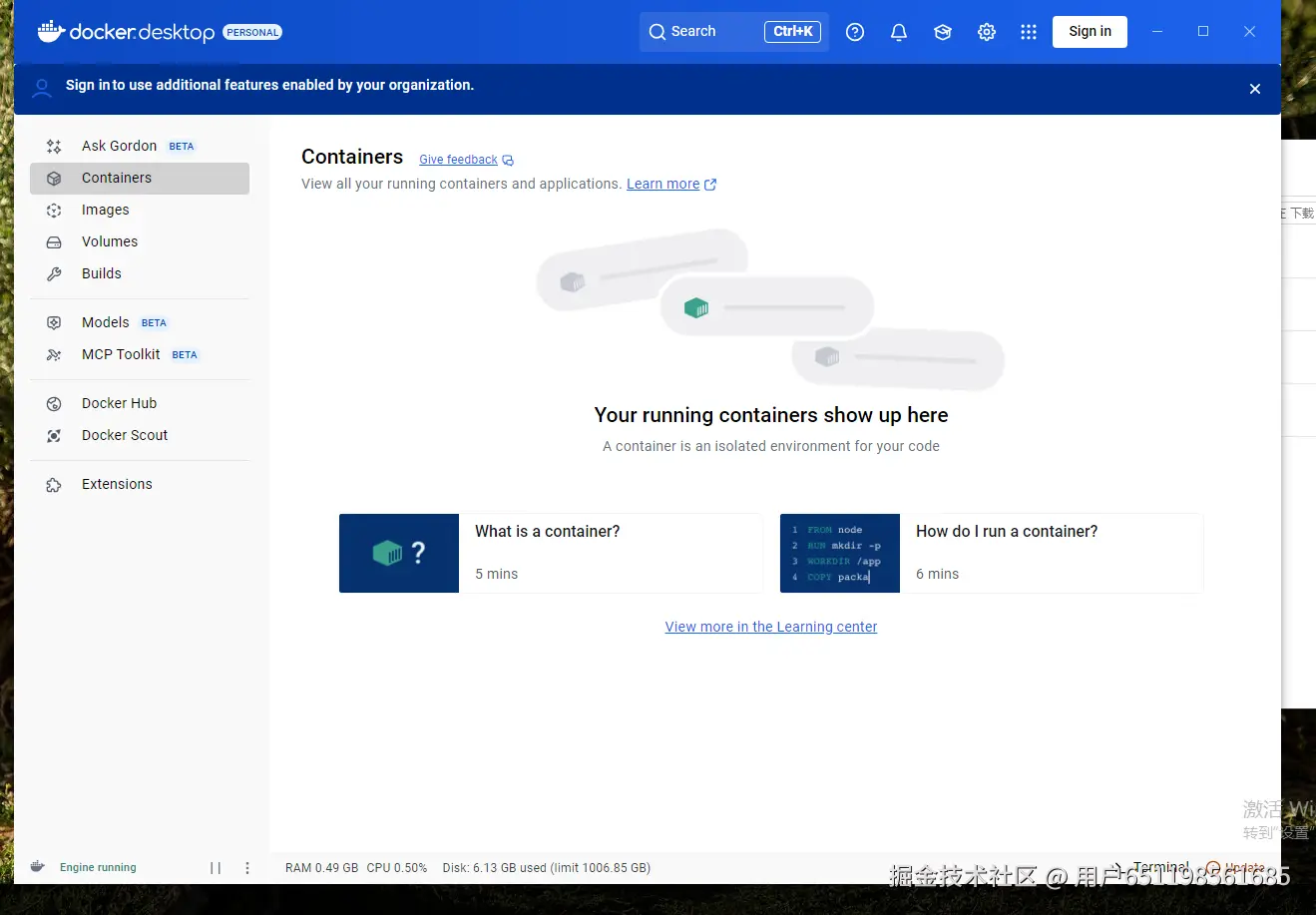Open Builds in the sidebar
The image size is (1316, 915).
140,273
